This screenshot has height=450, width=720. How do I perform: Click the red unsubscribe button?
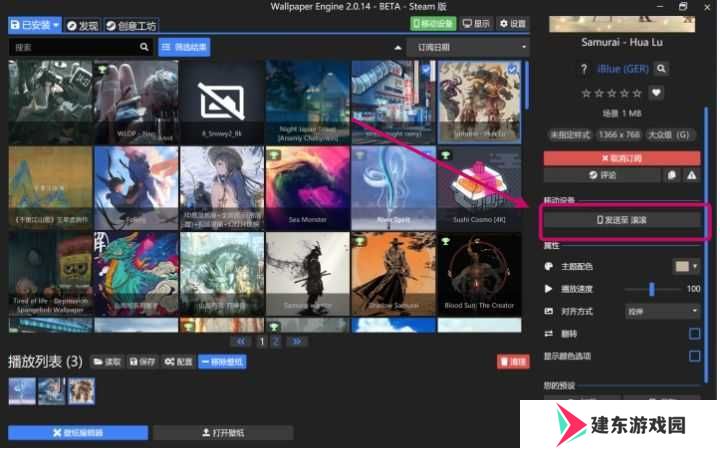point(622,158)
